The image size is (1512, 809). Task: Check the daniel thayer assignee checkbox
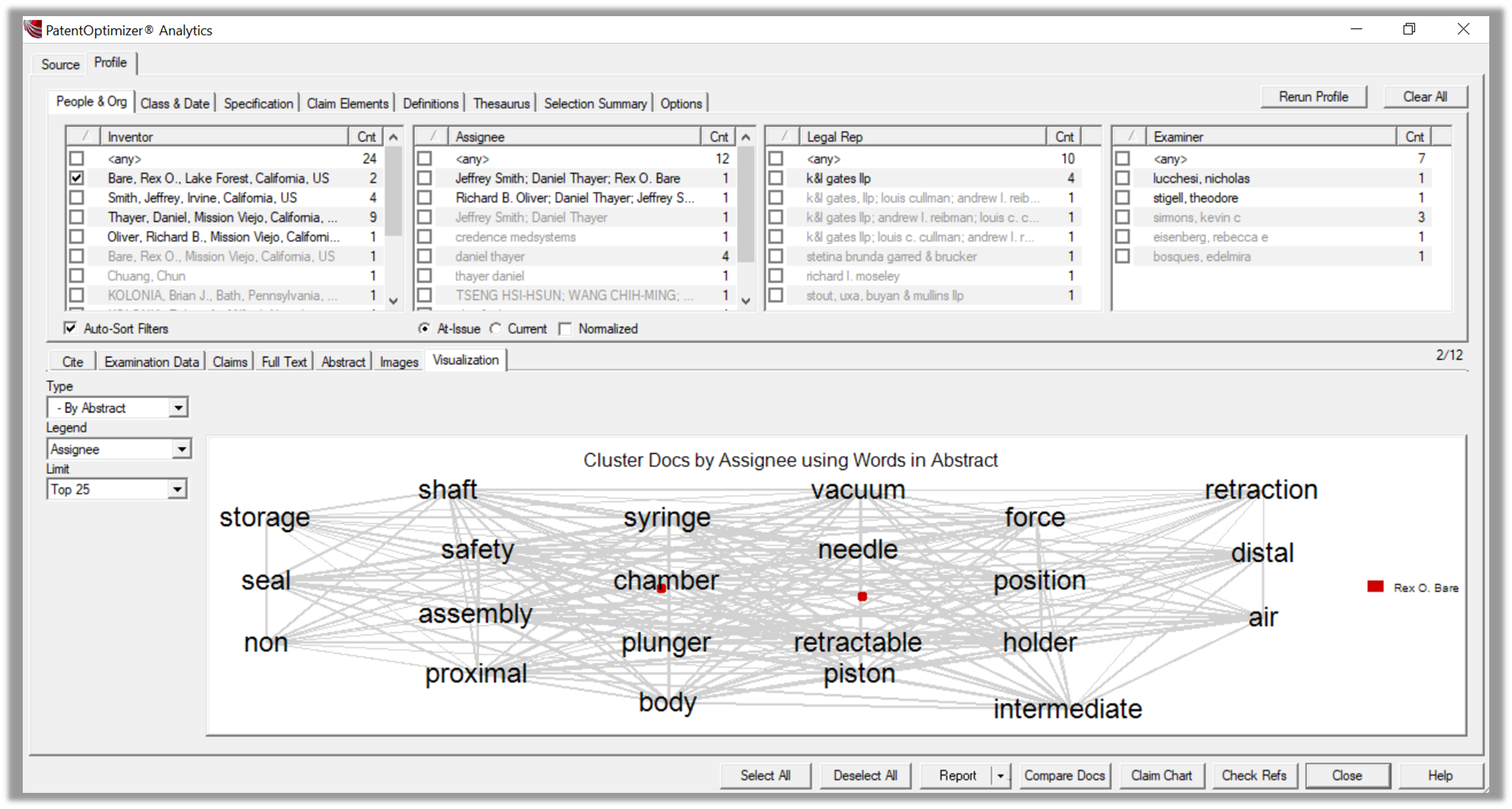point(425,257)
